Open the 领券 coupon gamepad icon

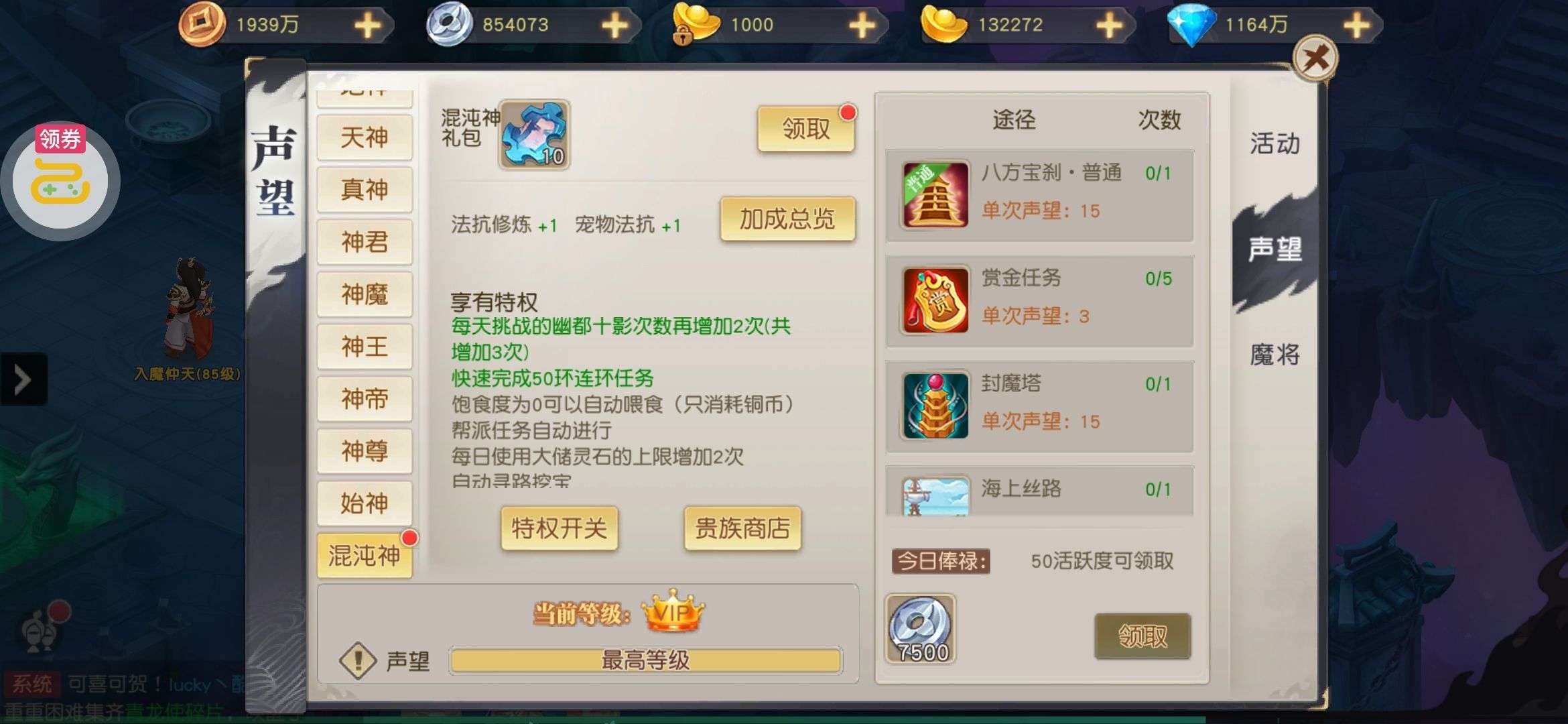point(60,181)
